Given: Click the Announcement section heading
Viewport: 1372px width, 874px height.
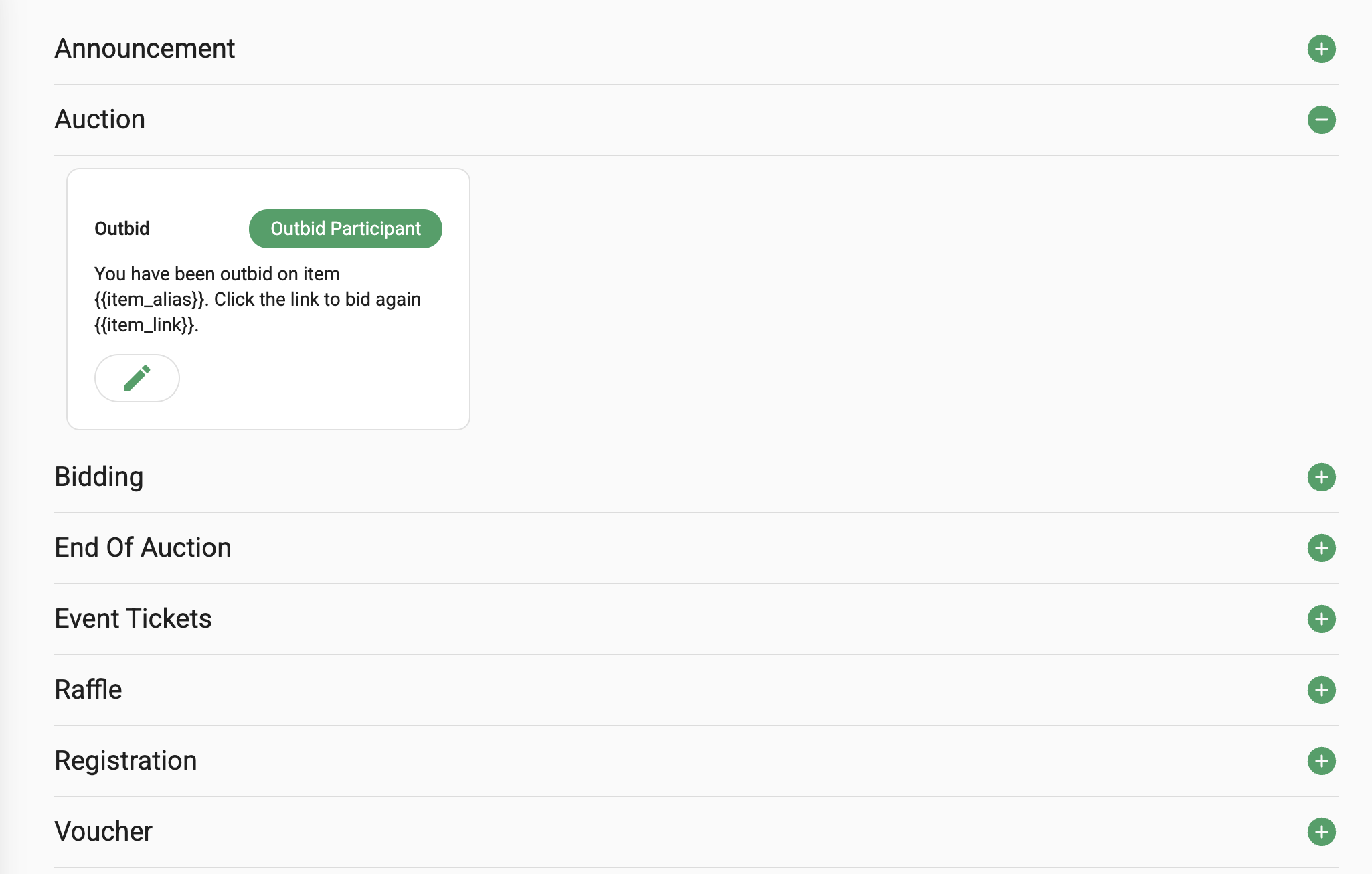Looking at the screenshot, I should [145, 49].
